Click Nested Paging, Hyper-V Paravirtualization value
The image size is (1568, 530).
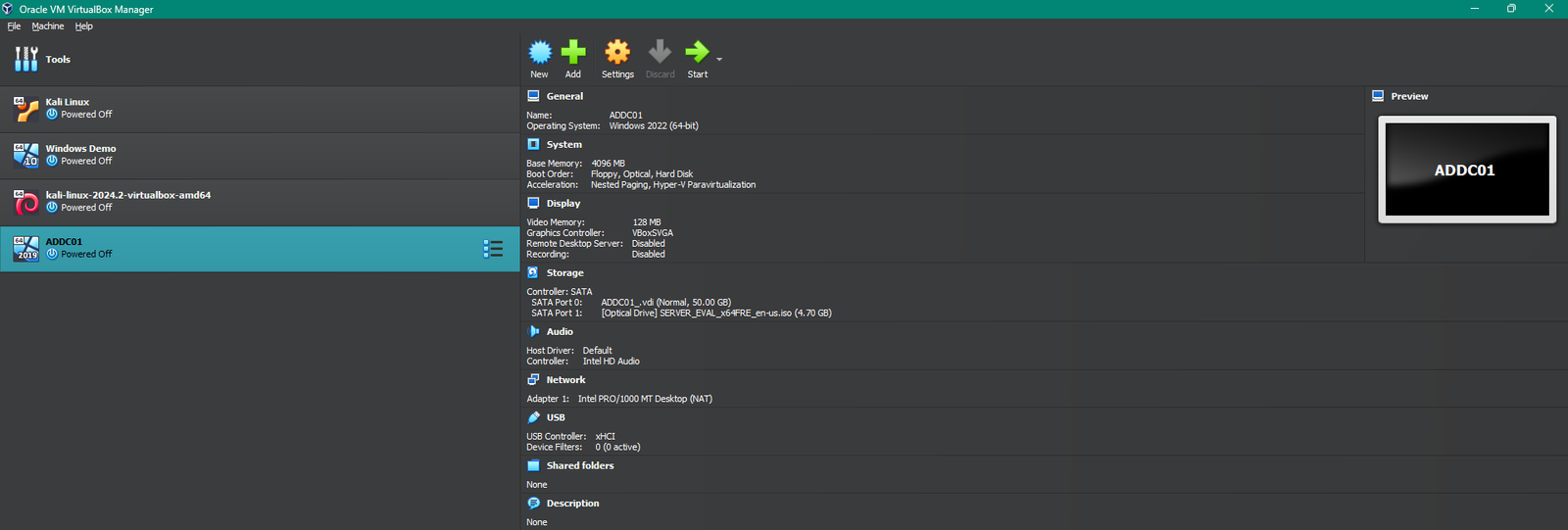(673, 185)
